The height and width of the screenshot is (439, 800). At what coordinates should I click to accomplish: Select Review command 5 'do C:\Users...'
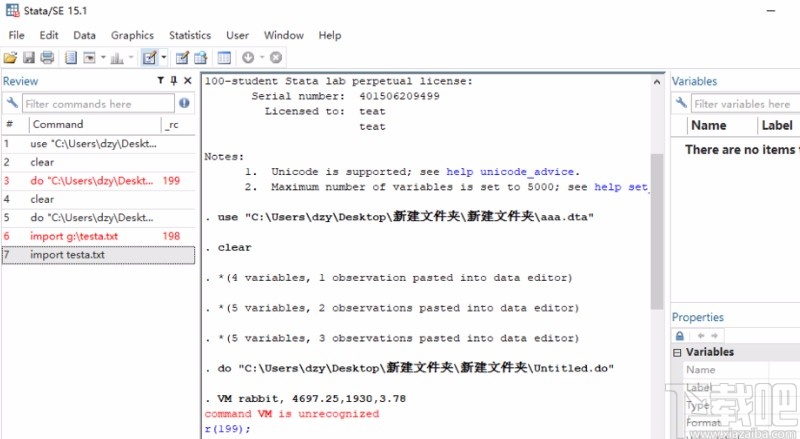[98, 218]
